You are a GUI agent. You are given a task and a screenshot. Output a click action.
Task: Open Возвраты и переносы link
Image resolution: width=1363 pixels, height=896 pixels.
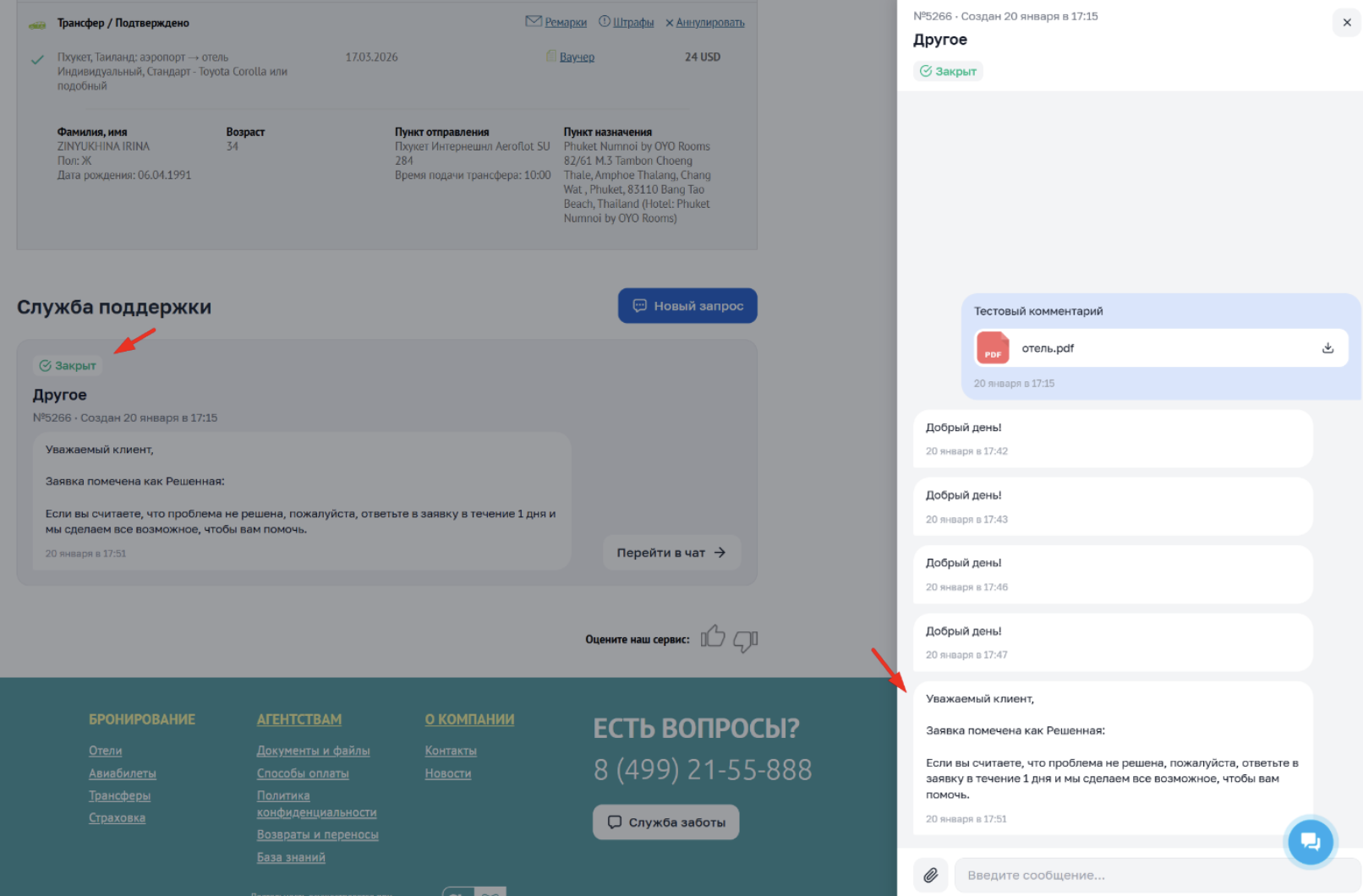(x=318, y=834)
